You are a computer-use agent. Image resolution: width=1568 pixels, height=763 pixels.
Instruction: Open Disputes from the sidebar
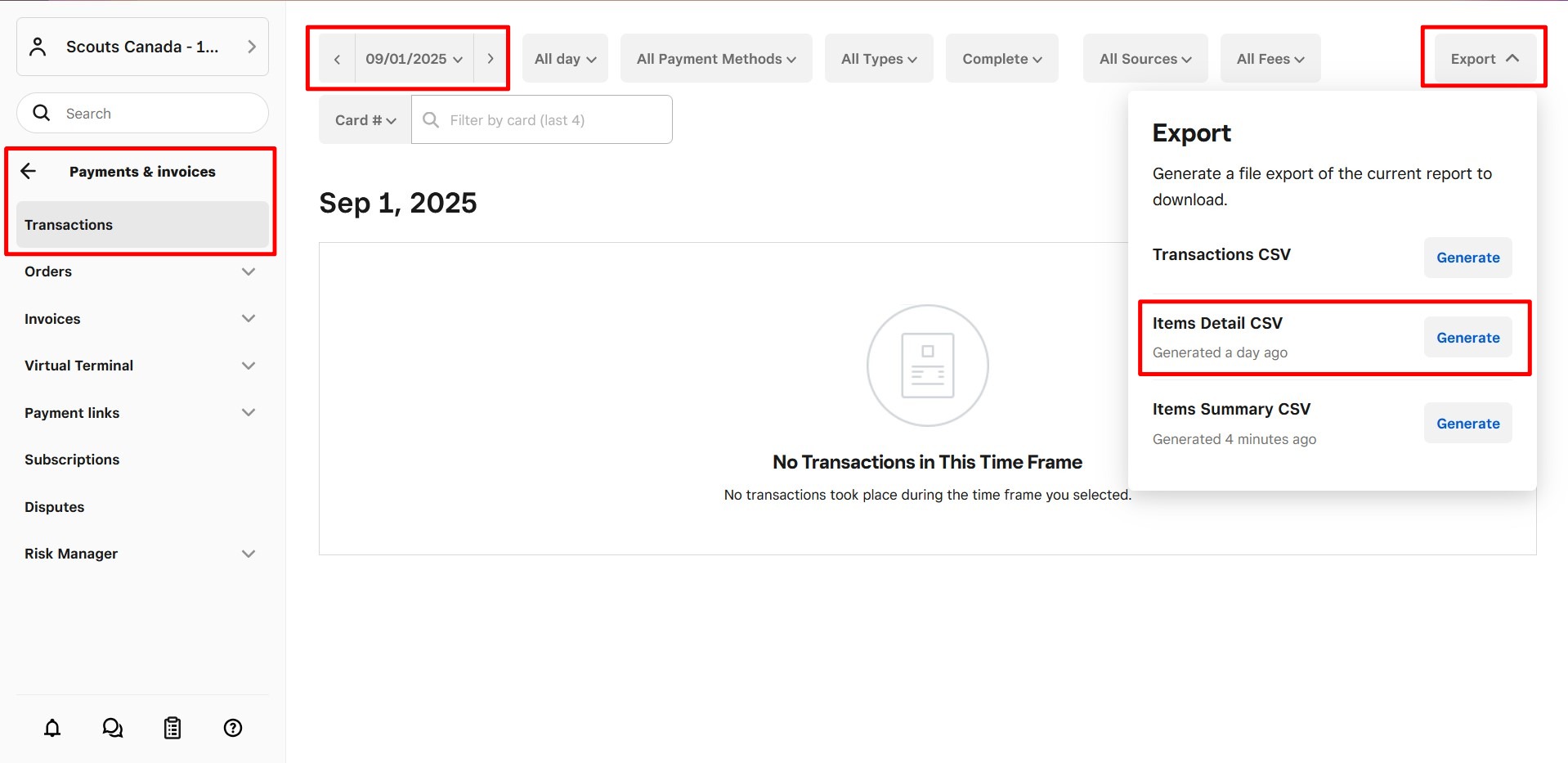click(x=55, y=507)
